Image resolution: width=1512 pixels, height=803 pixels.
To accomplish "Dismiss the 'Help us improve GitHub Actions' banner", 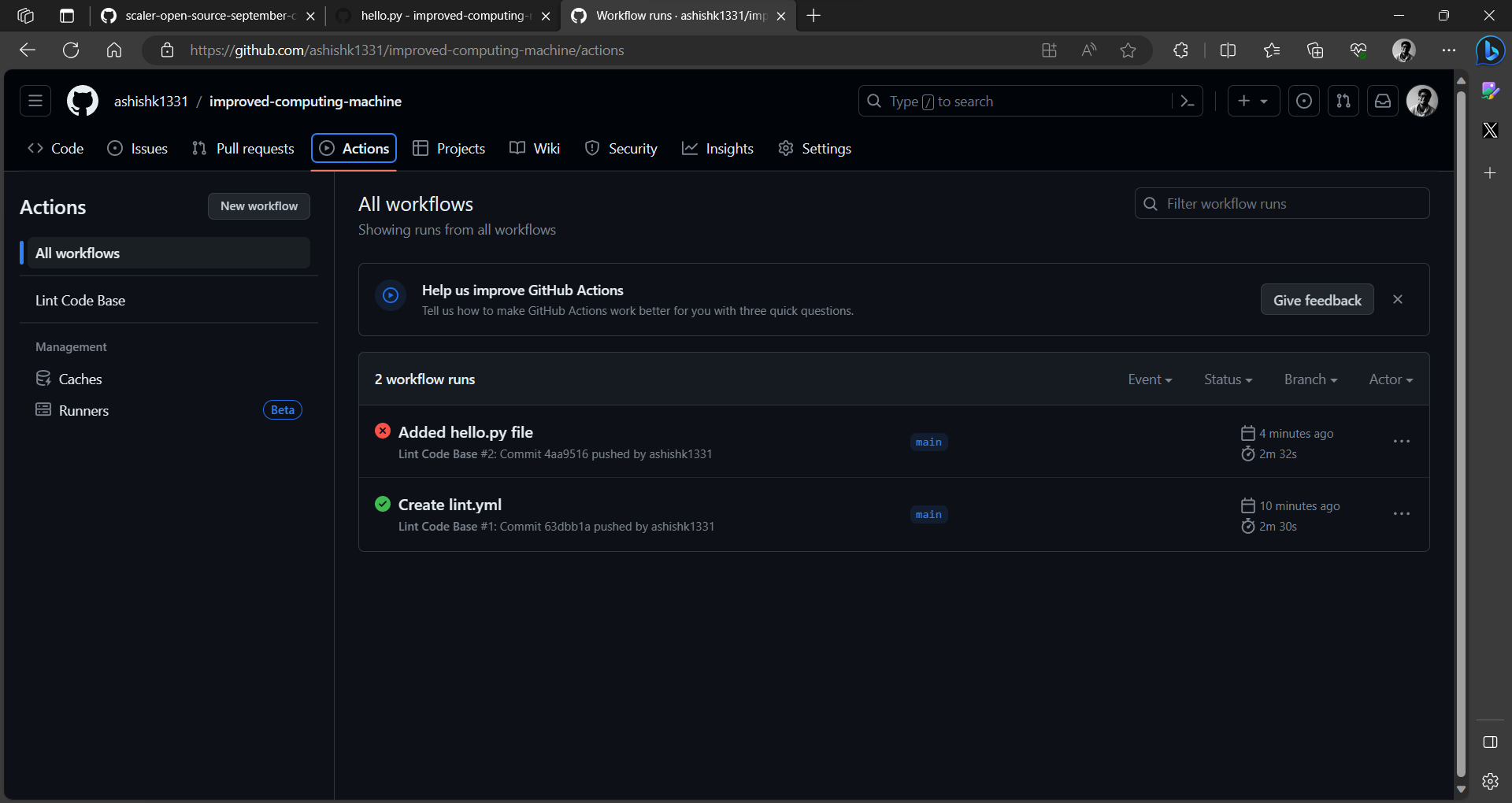I will coord(1397,299).
